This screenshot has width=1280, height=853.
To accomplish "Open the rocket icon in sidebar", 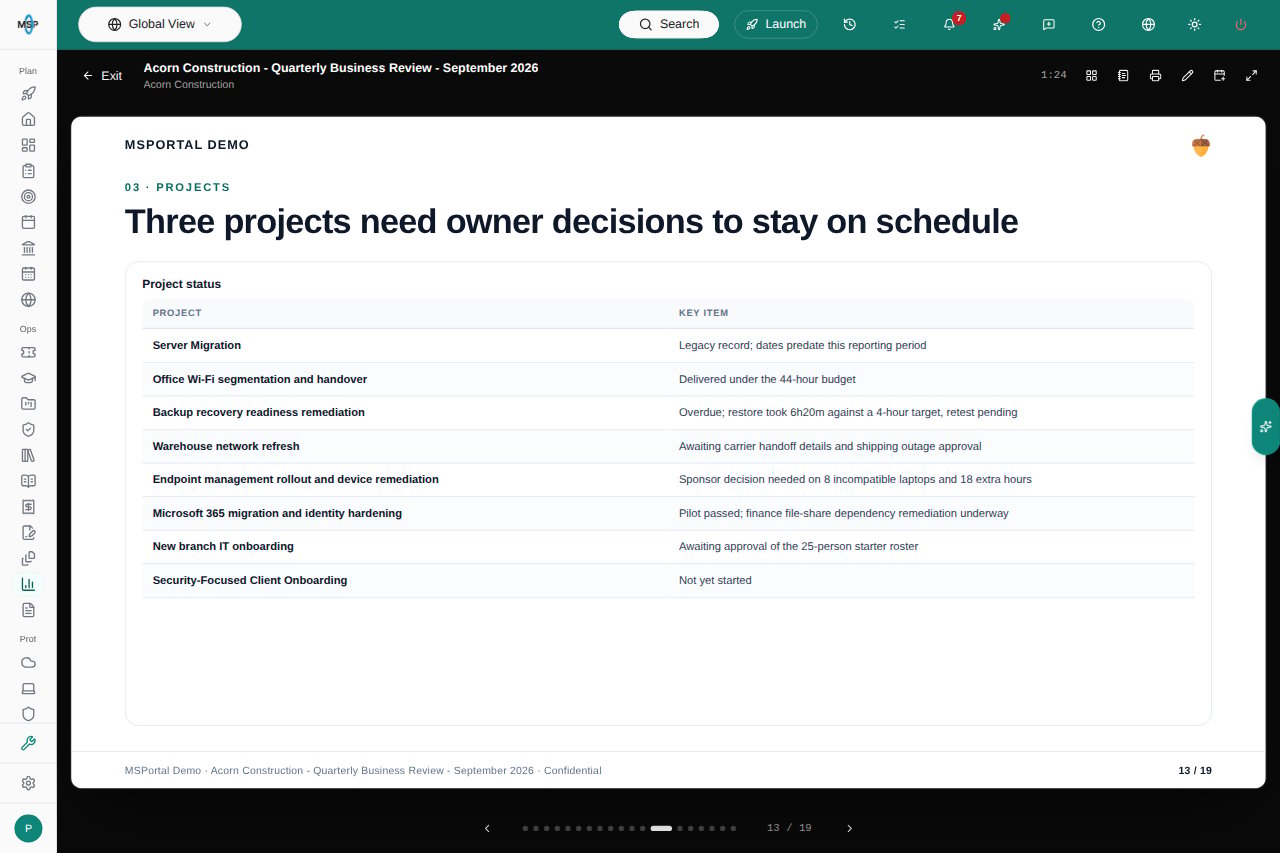I will 28,93.
